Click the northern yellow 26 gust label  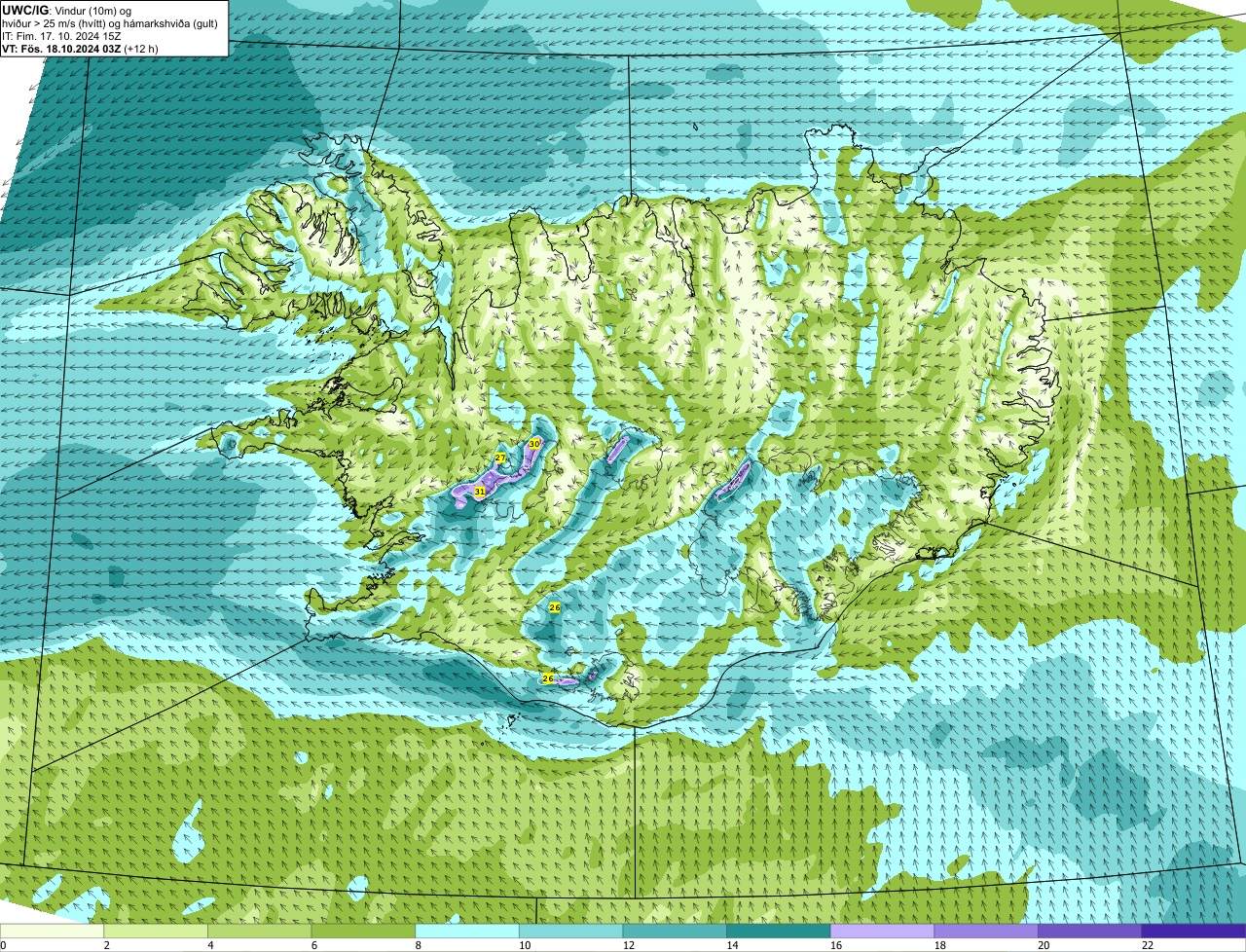coord(555,606)
